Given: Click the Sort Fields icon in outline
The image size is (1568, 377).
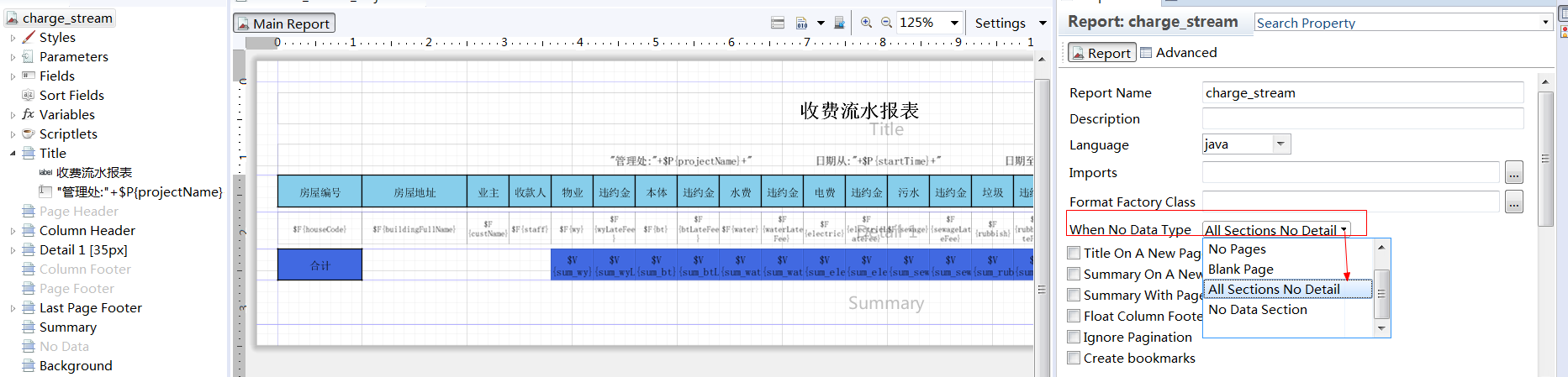Looking at the screenshot, I should (x=29, y=95).
